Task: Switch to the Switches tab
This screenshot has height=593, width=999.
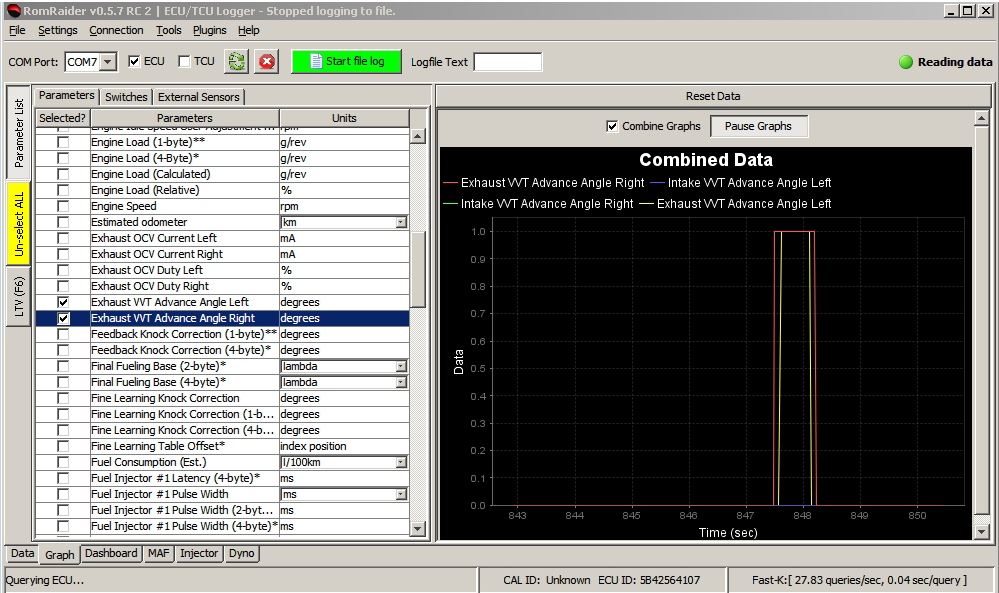Action: point(126,97)
